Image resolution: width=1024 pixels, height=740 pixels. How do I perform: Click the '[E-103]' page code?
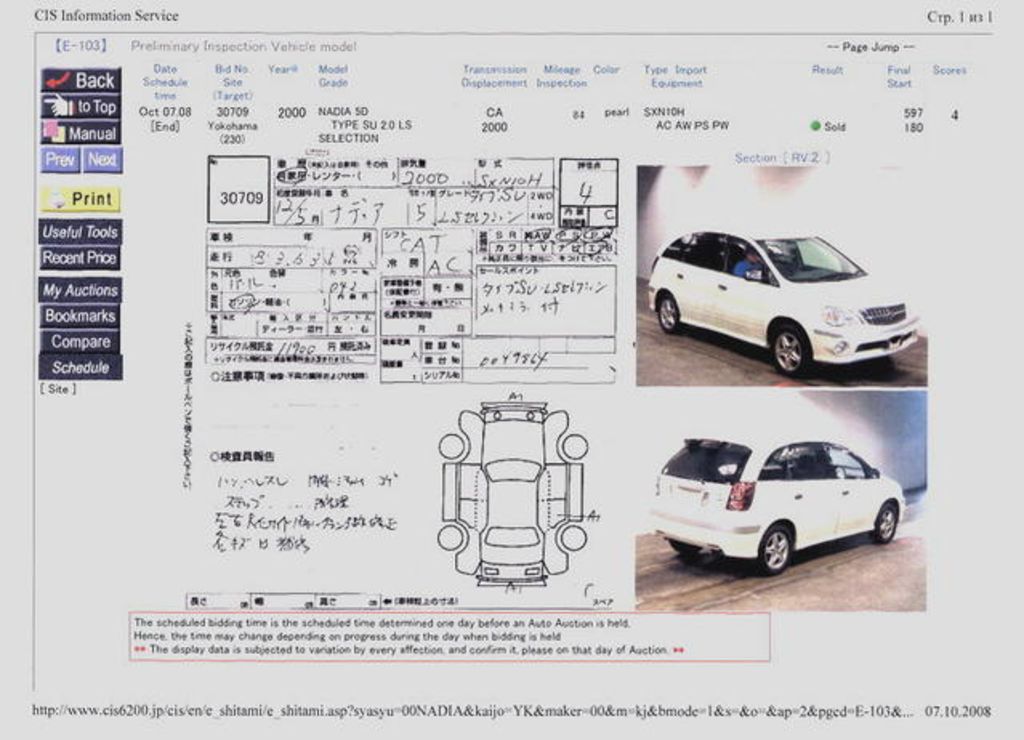coord(81,46)
